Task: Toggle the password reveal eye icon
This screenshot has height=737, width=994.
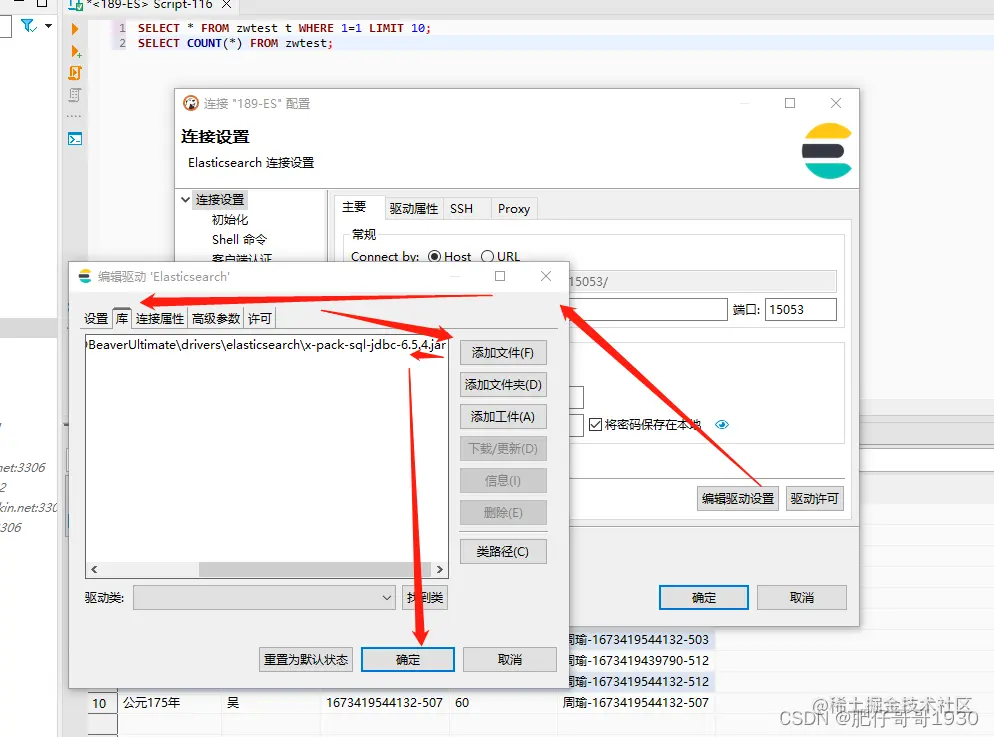Action: pyautogui.click(x=721, y=425)
